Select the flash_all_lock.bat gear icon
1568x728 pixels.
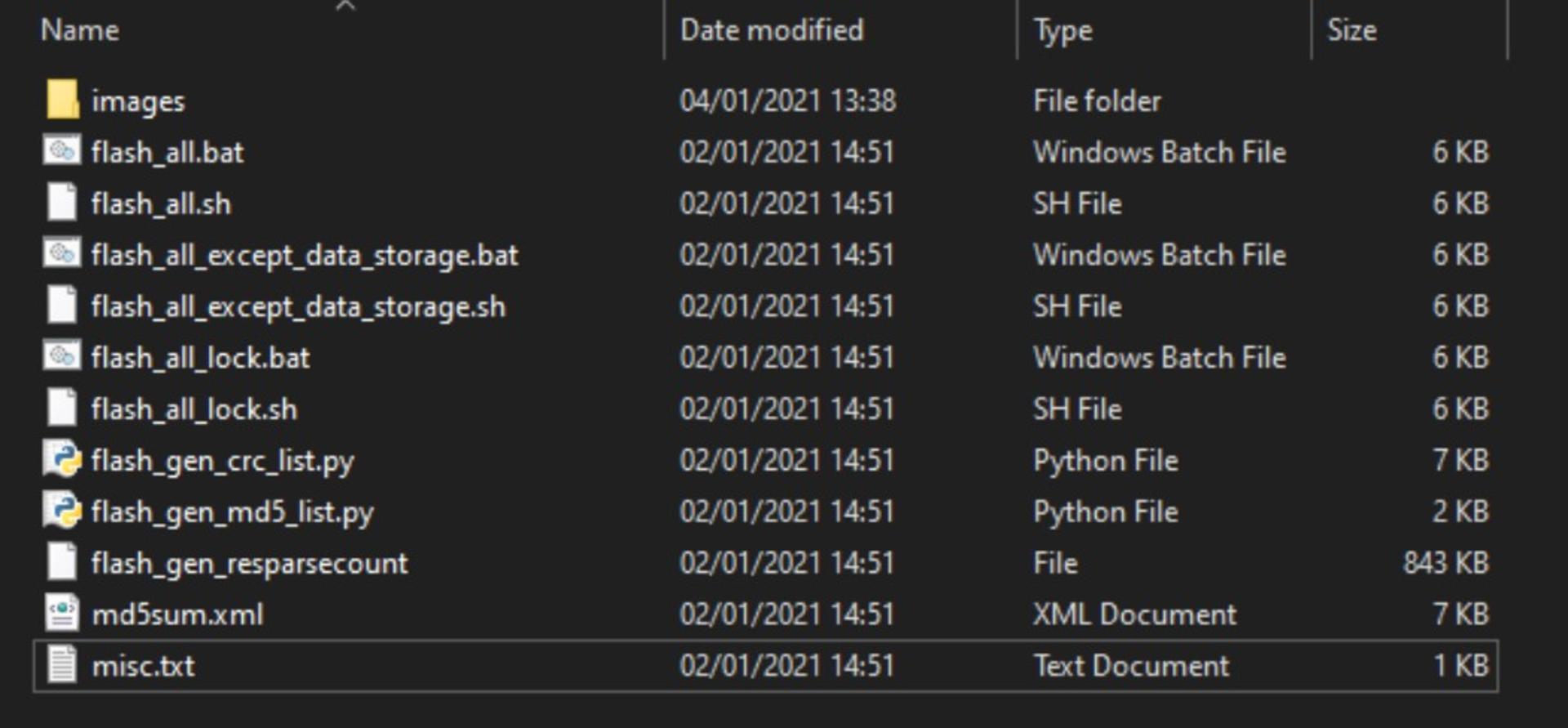tap(63, 357)
